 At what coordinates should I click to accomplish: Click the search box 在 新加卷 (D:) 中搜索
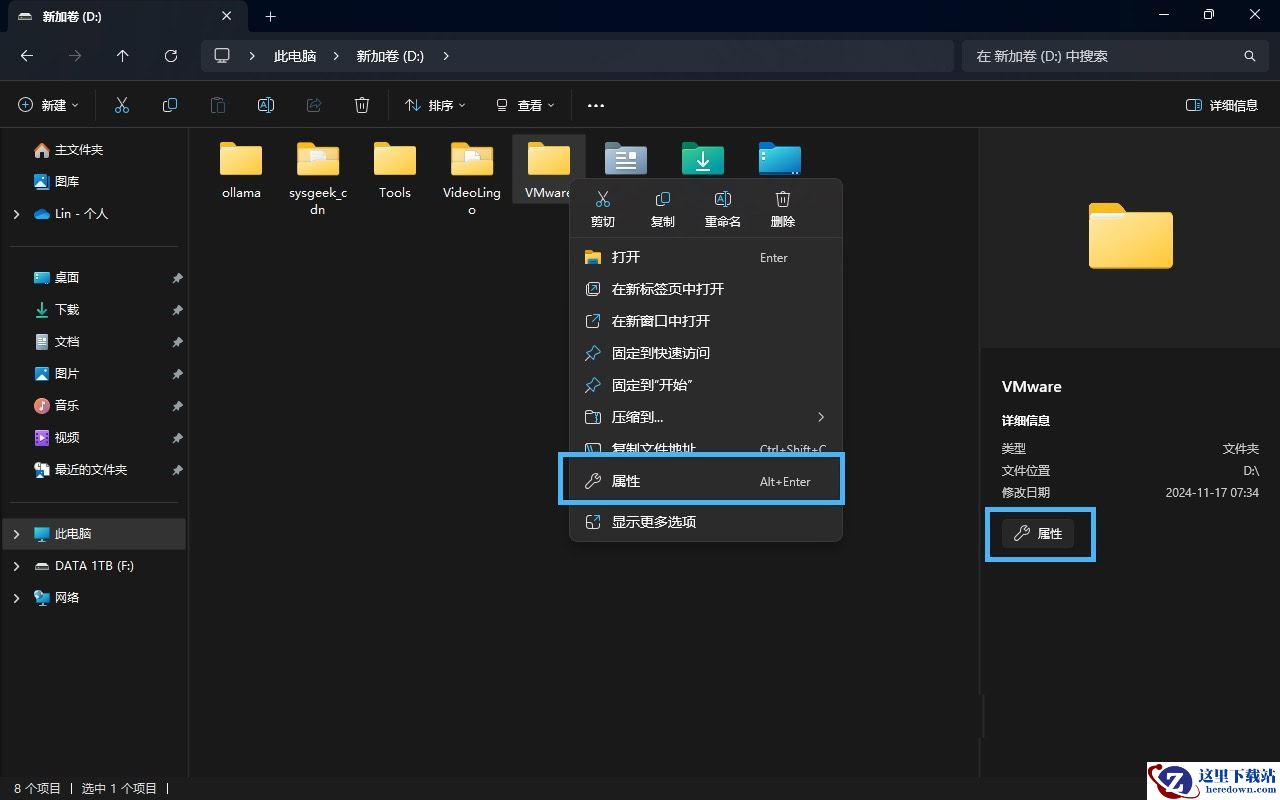(x=1115, y=56)
